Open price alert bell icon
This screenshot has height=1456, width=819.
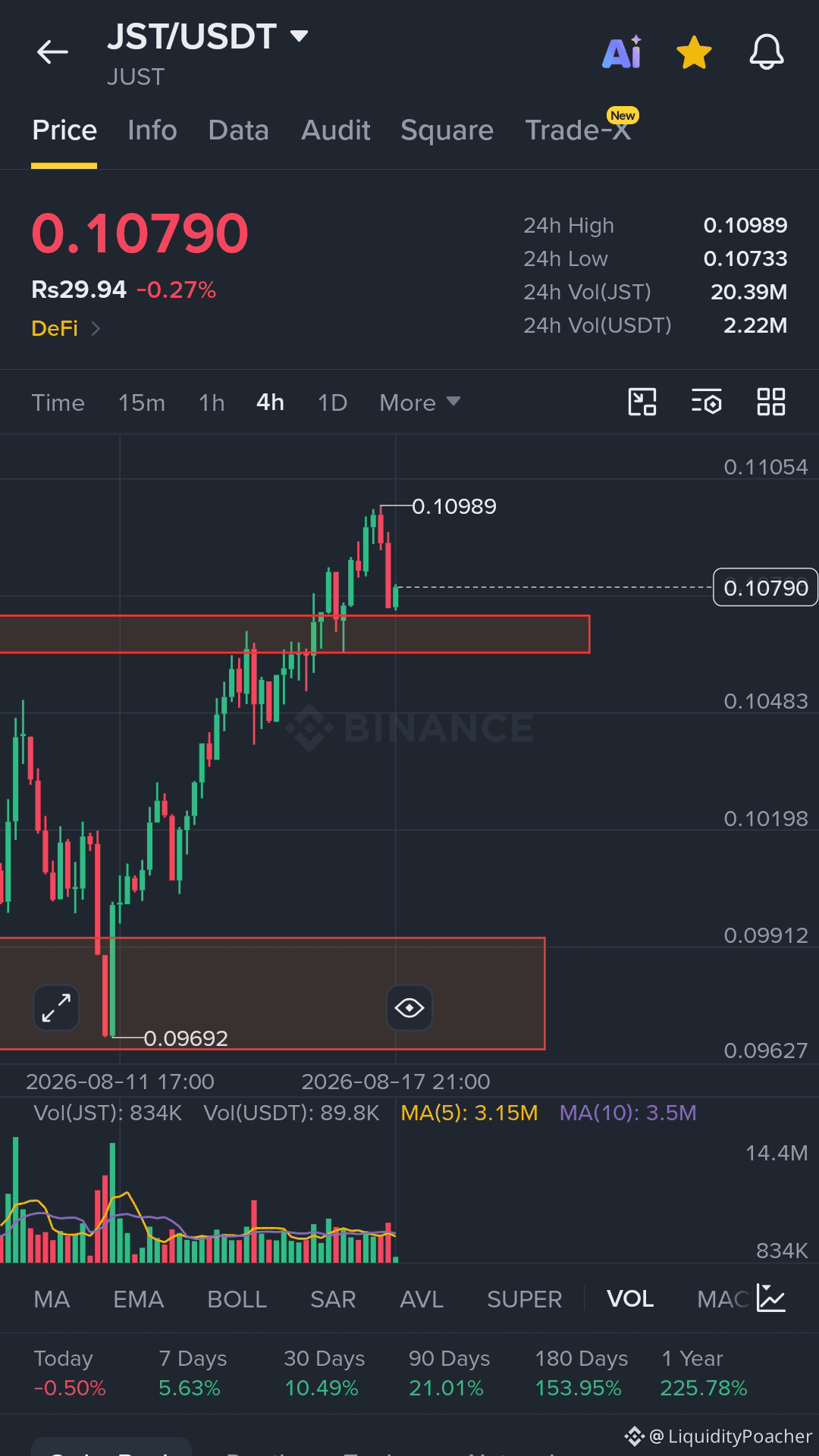[x=767, y=52]
